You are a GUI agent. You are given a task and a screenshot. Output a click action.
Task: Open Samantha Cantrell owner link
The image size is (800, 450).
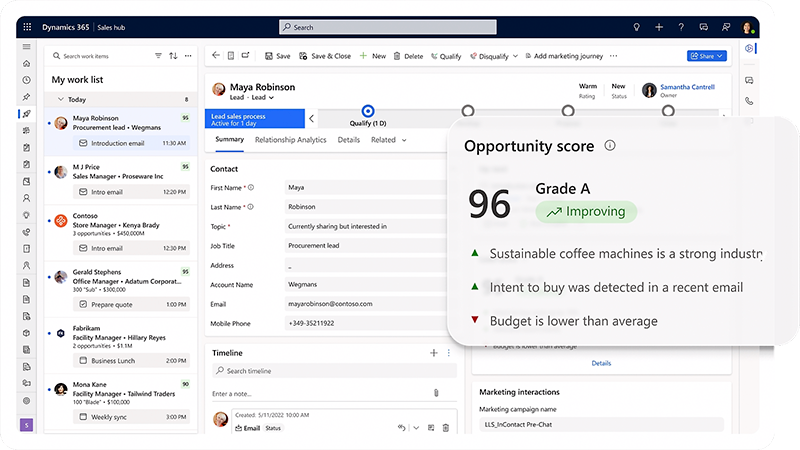687,87
